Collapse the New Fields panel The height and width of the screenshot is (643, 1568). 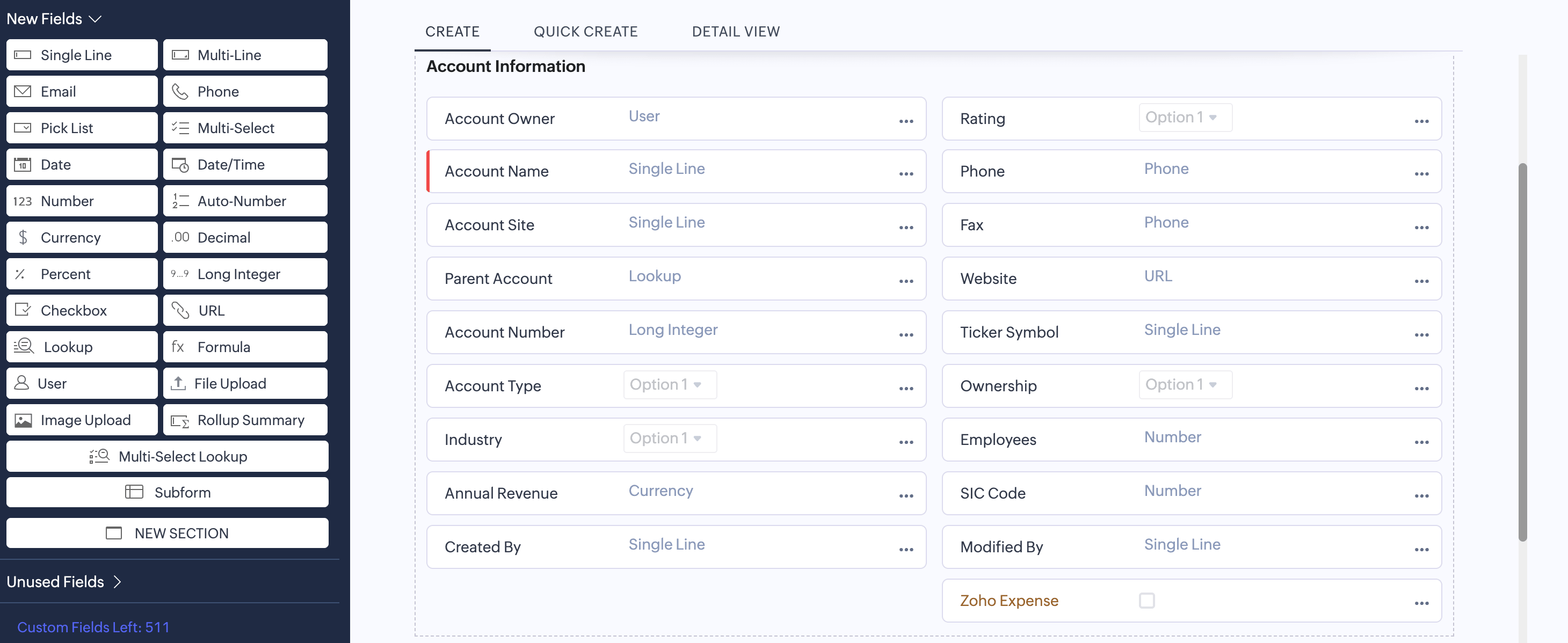[95, 18]
